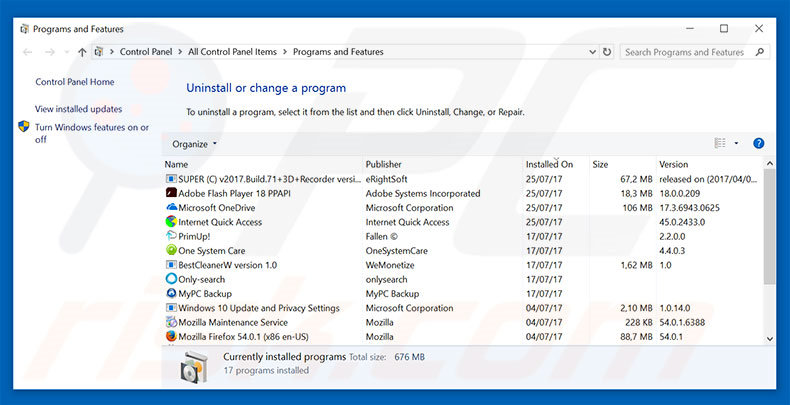Screen dimensions: 790x405
Task: Select Mozilla Maintenance Service entry
Action: pyautogui.click(x=464, y=322)
